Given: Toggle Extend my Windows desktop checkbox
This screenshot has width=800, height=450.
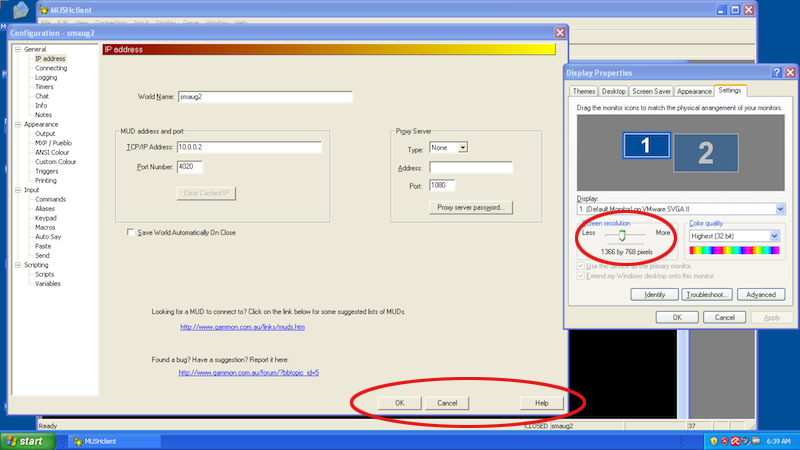Looking at the screenshot, I should click(580, 276).
